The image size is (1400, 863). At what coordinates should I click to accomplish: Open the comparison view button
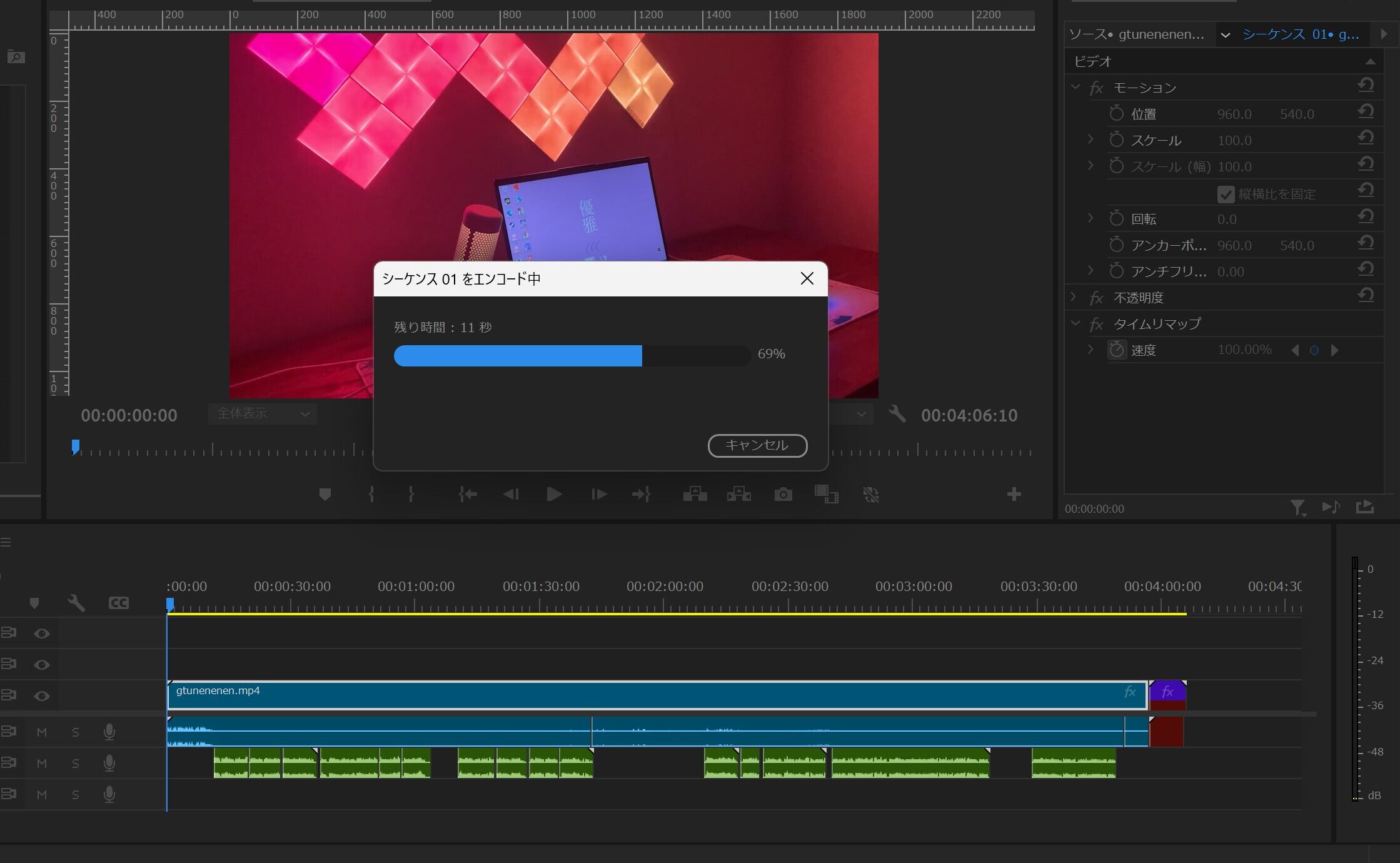coord(826,495)
